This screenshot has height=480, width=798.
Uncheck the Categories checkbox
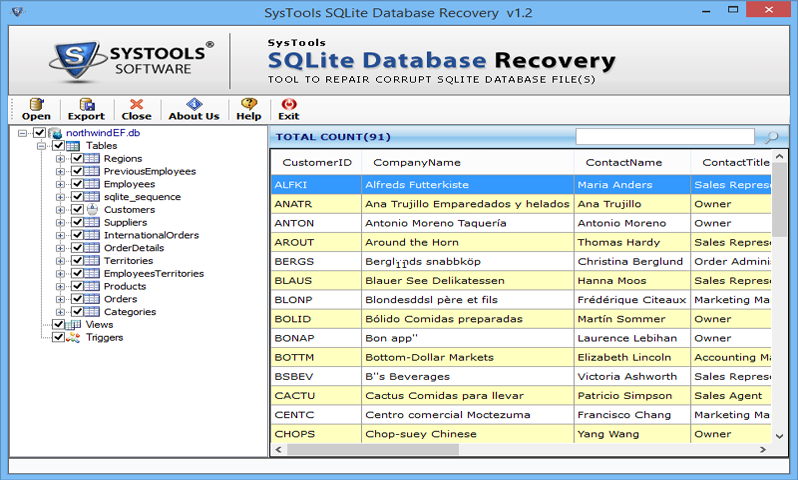click(77, 311)
